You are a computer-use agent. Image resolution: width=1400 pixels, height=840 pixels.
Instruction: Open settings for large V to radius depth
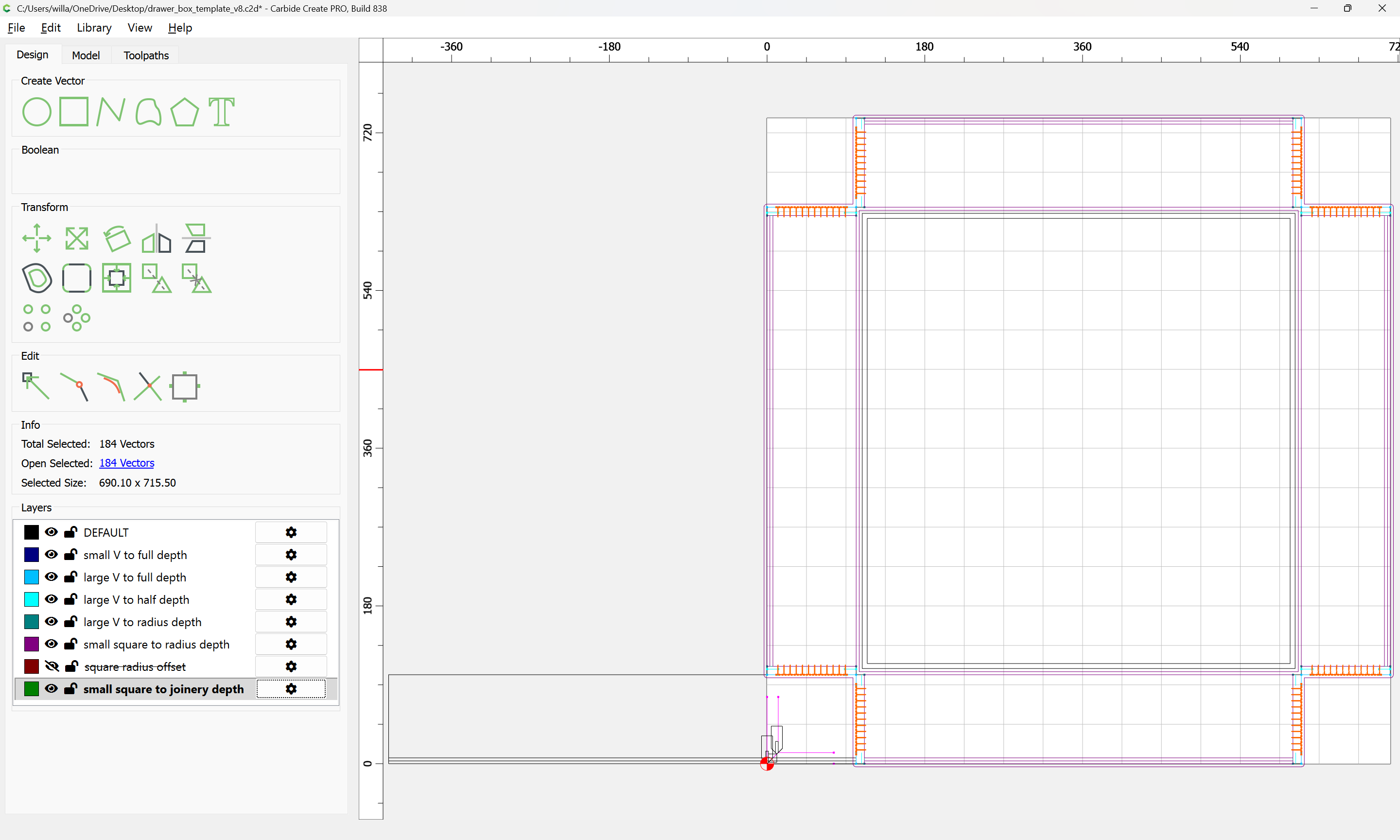(x=291, y=622)
